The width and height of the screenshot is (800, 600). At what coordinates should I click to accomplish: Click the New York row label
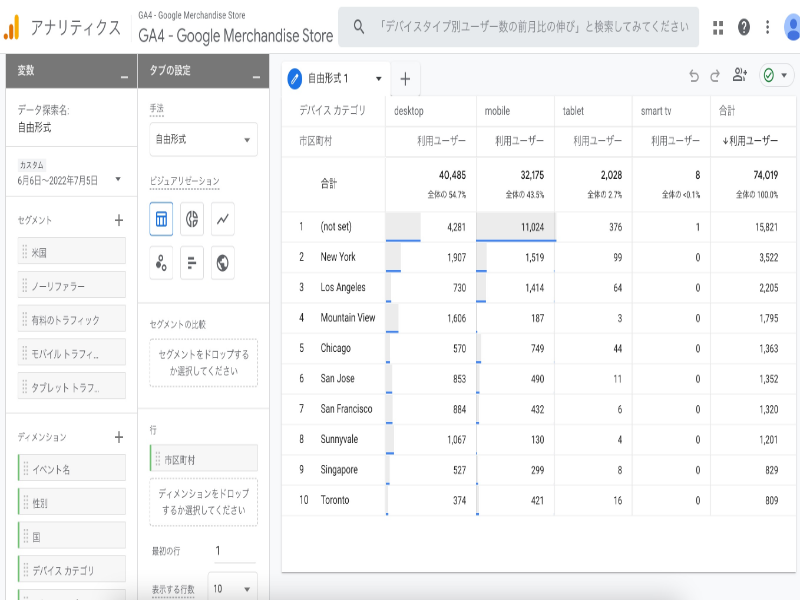click(338, 257)
